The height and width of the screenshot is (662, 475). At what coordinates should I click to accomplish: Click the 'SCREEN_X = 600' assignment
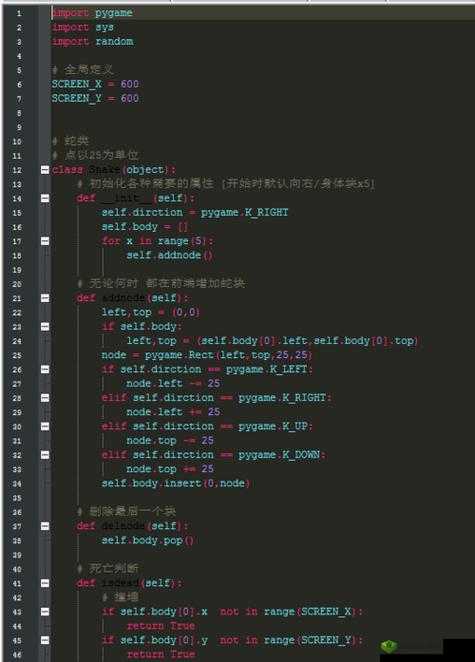click(x=95, y=84)
